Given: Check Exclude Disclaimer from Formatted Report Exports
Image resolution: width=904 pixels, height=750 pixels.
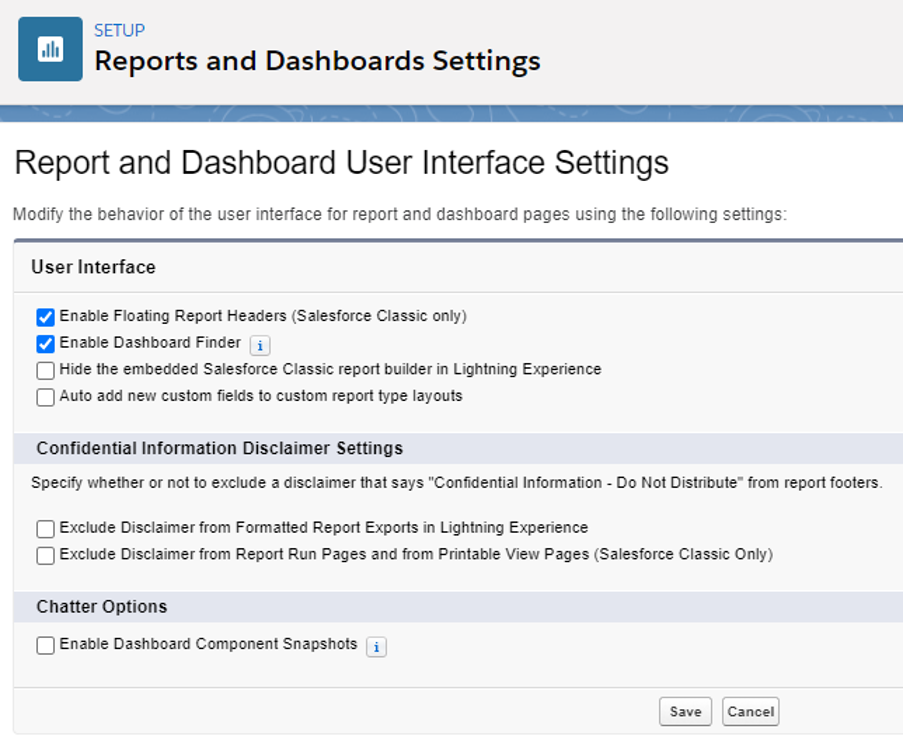Looking at the screenshot, I should [46, 529].
